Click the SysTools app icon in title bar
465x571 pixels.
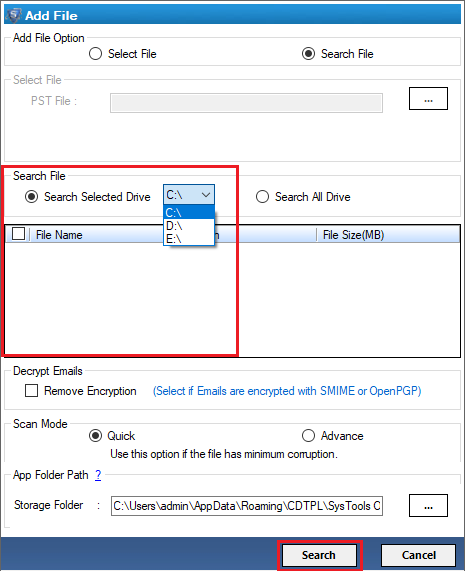(x=13, y=15)
